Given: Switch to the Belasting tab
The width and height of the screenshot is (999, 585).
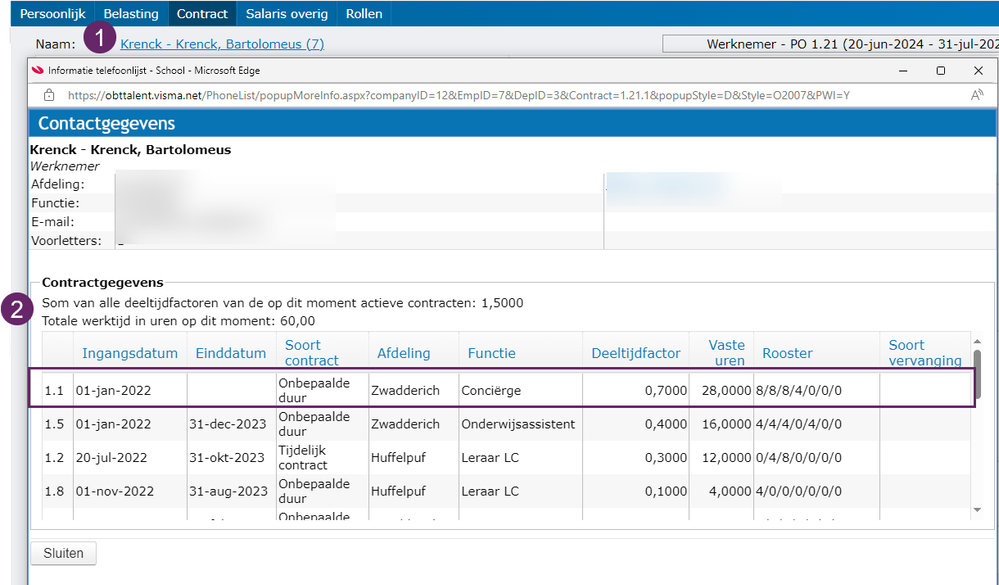Looking at the screenshot, I should (131, 13).
